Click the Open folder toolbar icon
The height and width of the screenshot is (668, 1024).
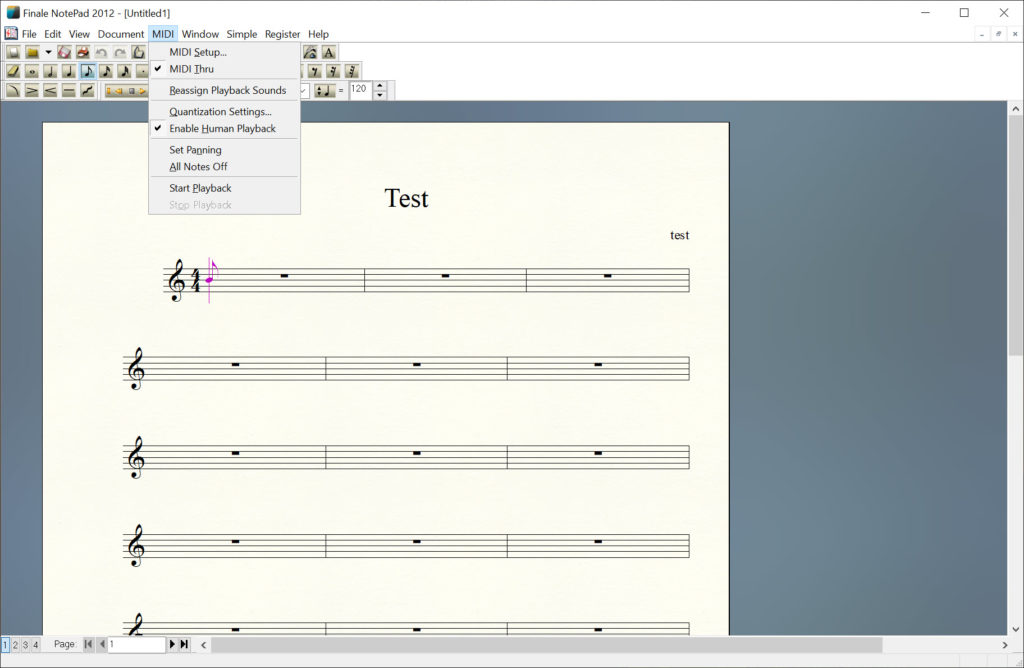tap(32, 52)
